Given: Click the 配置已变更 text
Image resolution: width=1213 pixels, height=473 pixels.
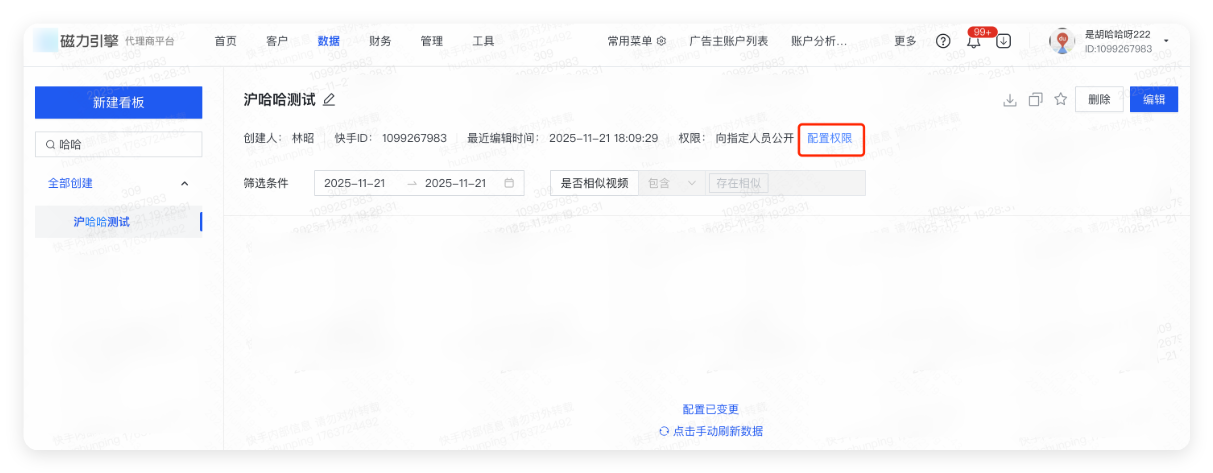Looking at the screenshot, I should pos(711,409).
